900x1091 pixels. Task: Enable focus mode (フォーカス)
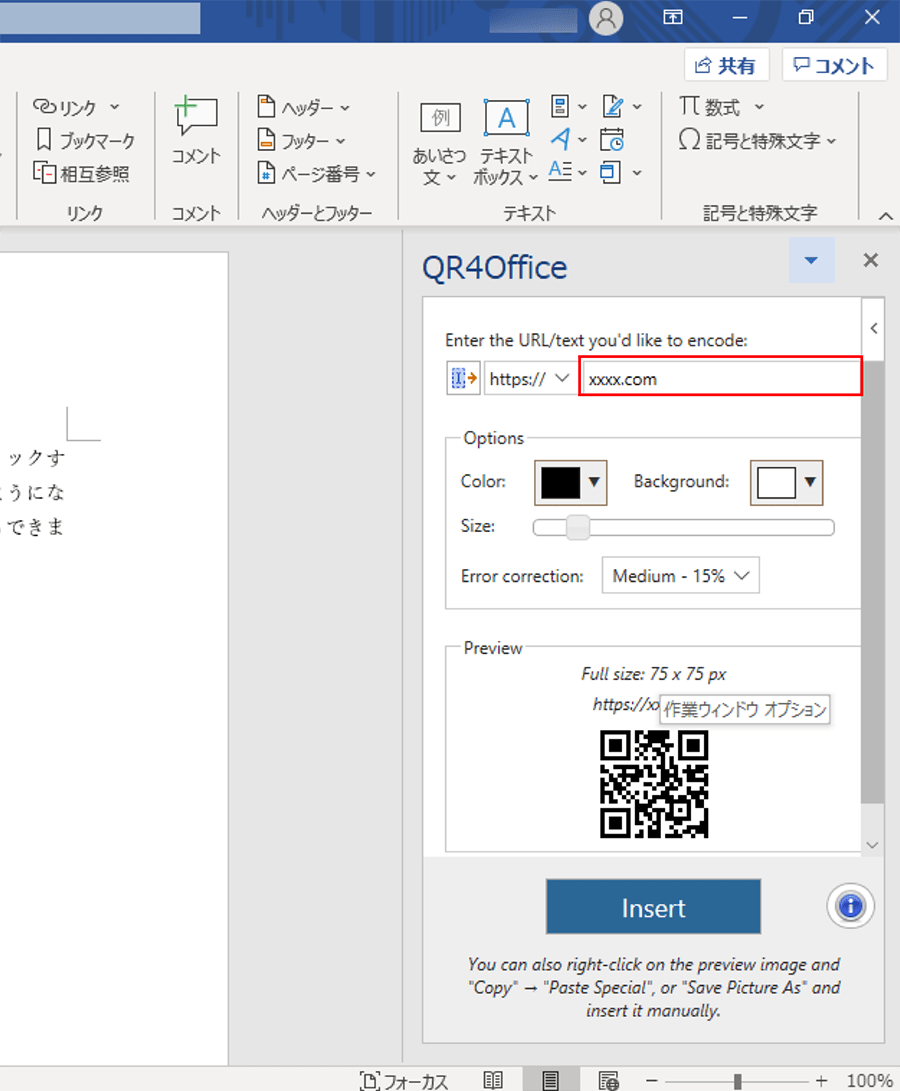[x=404, y=1080]
